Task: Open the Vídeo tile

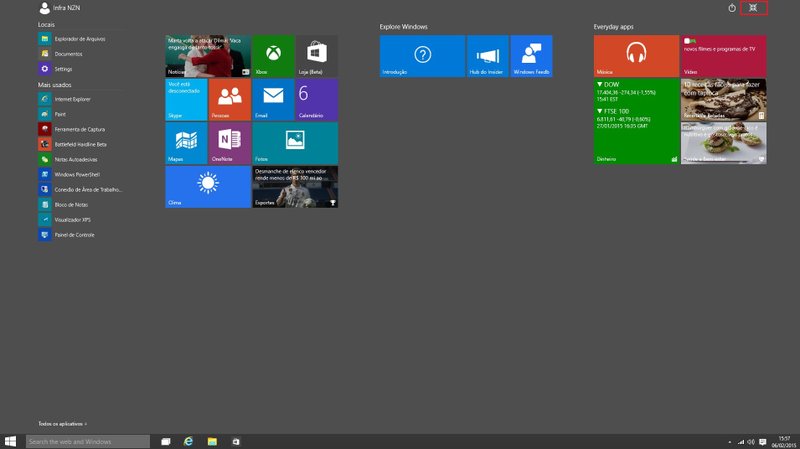Action: (x=723, y=56)
